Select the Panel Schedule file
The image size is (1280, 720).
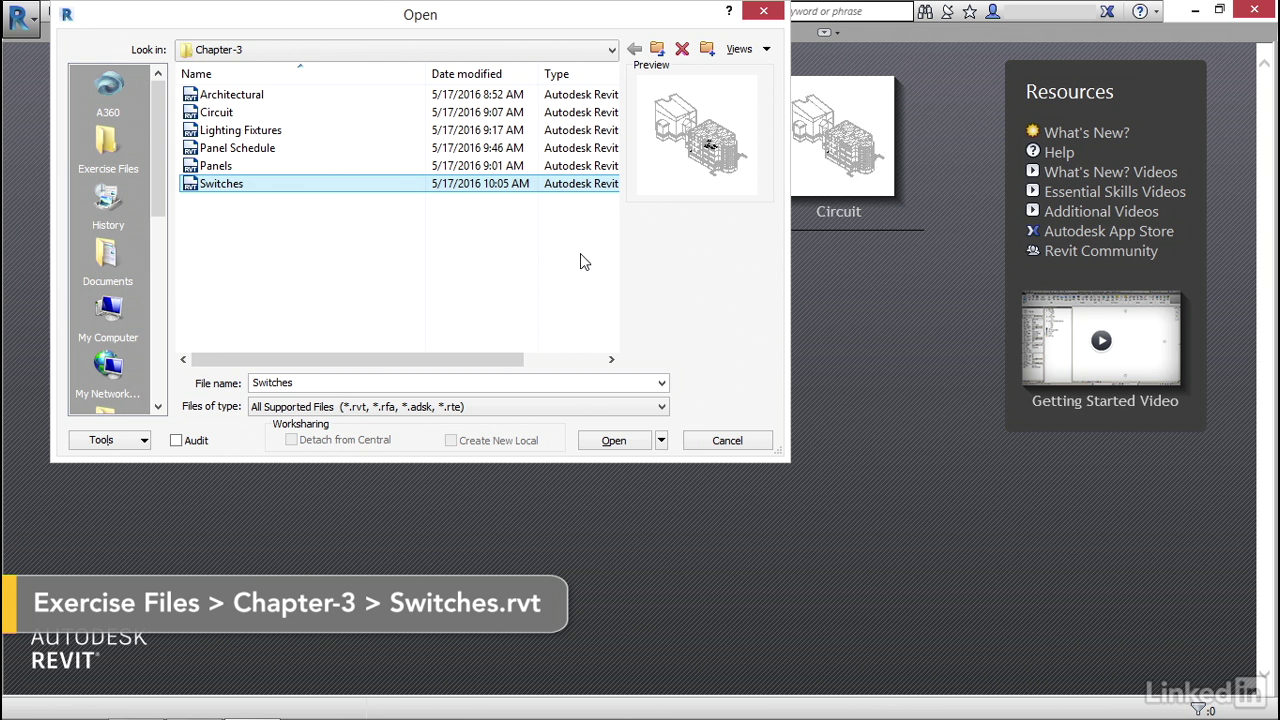point(237,148)
